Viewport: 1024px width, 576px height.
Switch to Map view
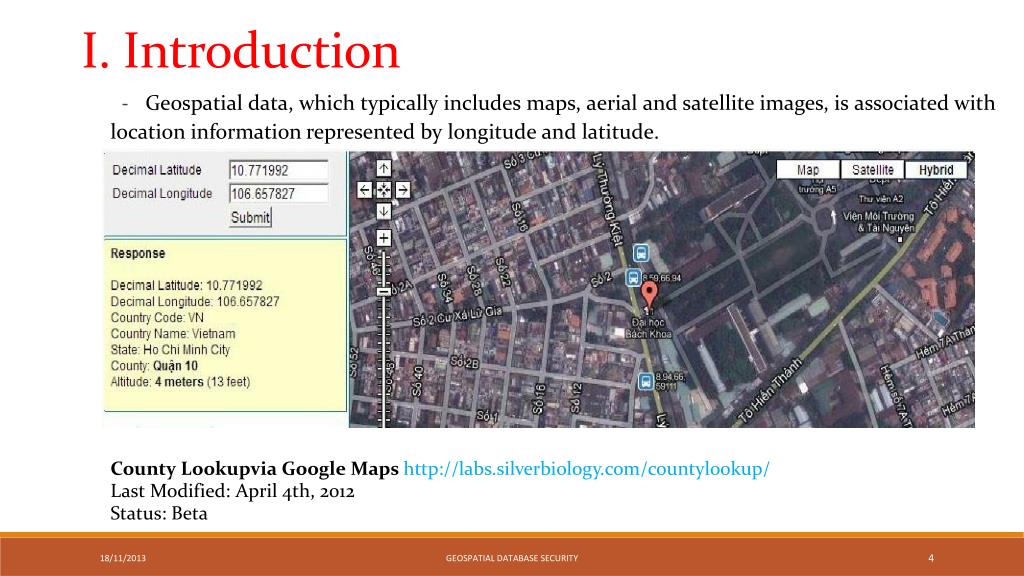(808, 170)
